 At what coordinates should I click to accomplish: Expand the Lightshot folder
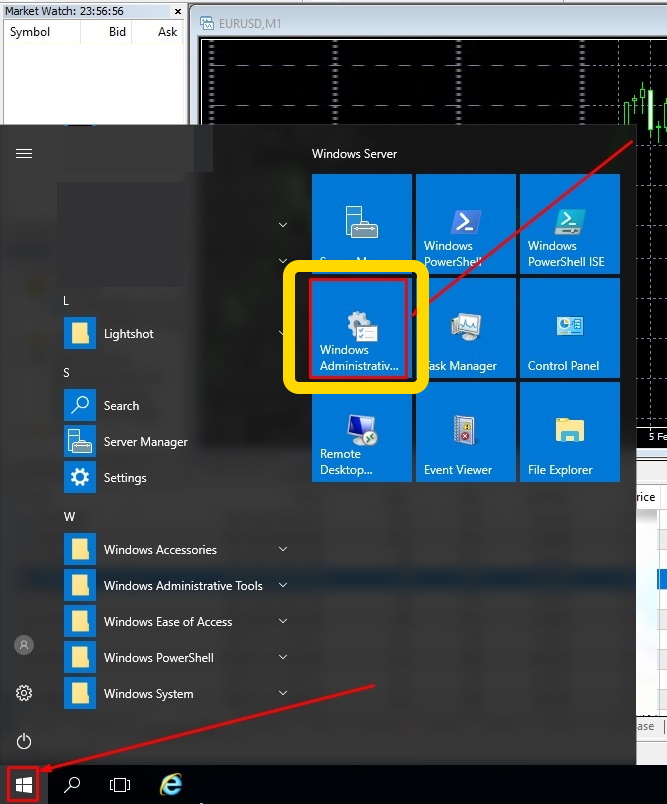coord(174,333)
